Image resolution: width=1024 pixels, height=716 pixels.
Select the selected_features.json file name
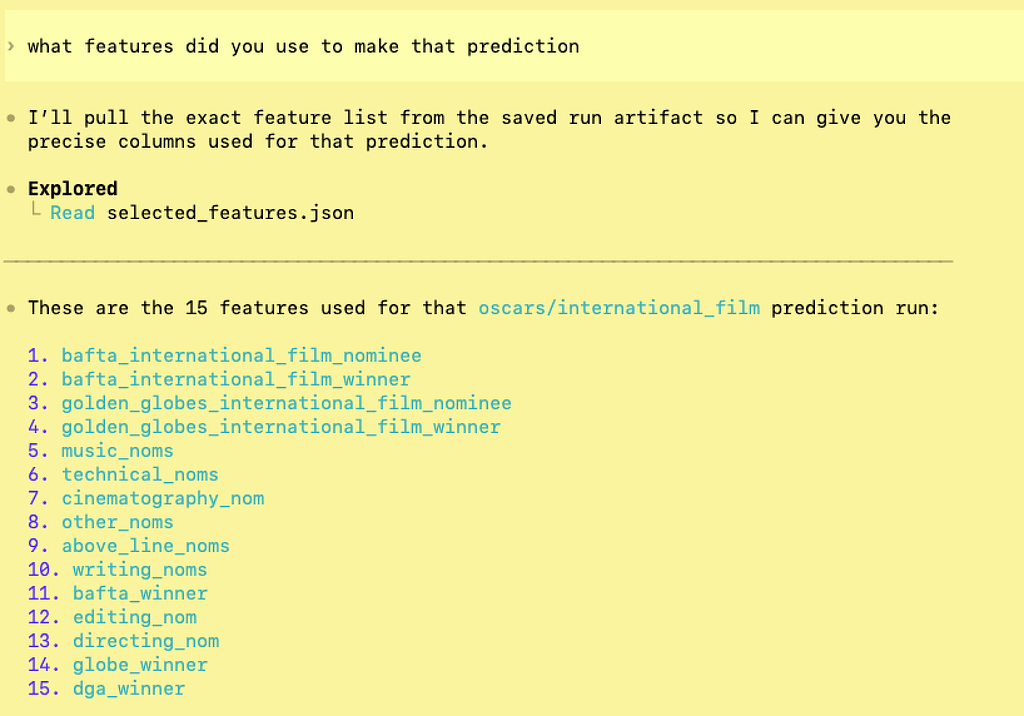coord(231,213)
